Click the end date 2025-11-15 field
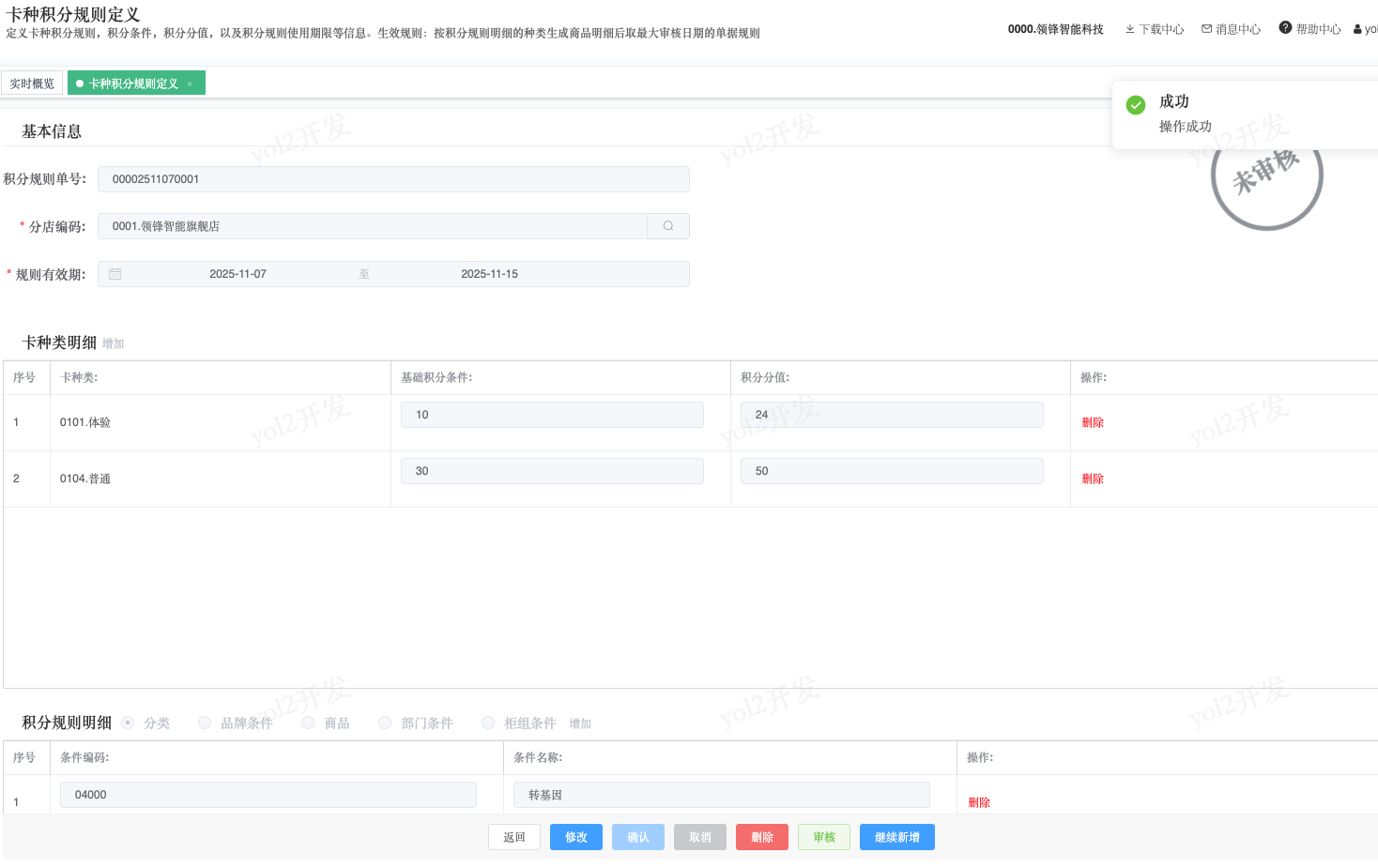This screenshot has height=868, width=1378. click(x=489, y=274)
